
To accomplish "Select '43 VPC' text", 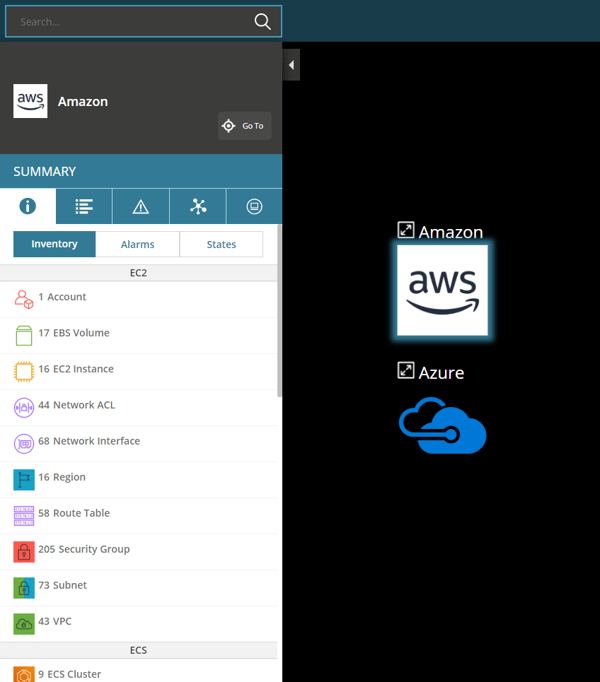I will pos(55,621).
